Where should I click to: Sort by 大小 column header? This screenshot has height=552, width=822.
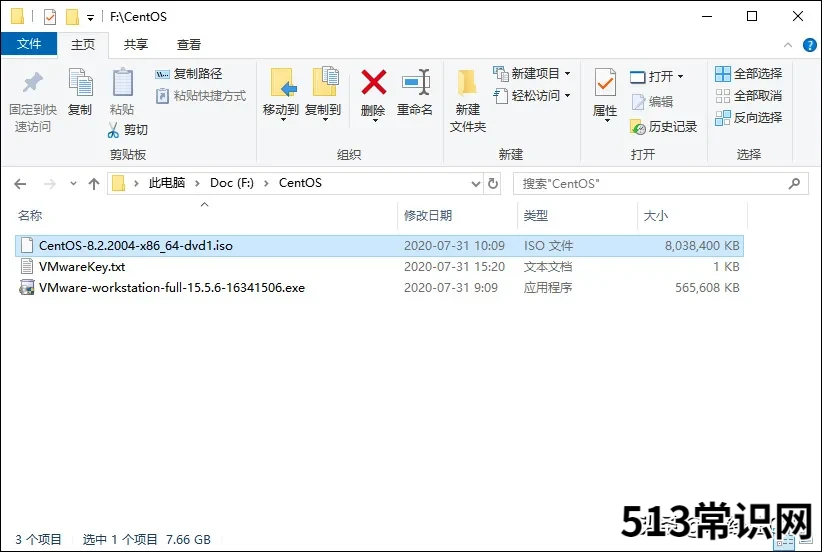point(655,215)
